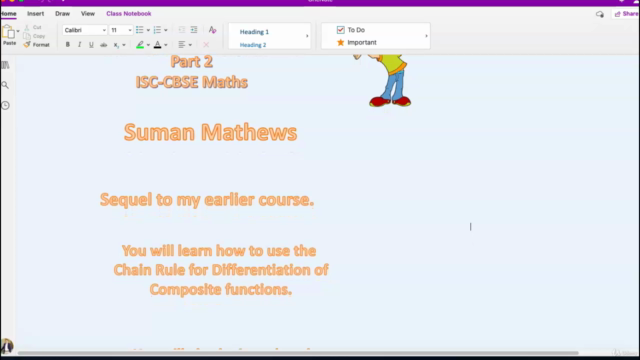The image size is (640, 360).
Task: Click 'Sequel to my earlier course.' text
Action: click(x=207, y=200)
